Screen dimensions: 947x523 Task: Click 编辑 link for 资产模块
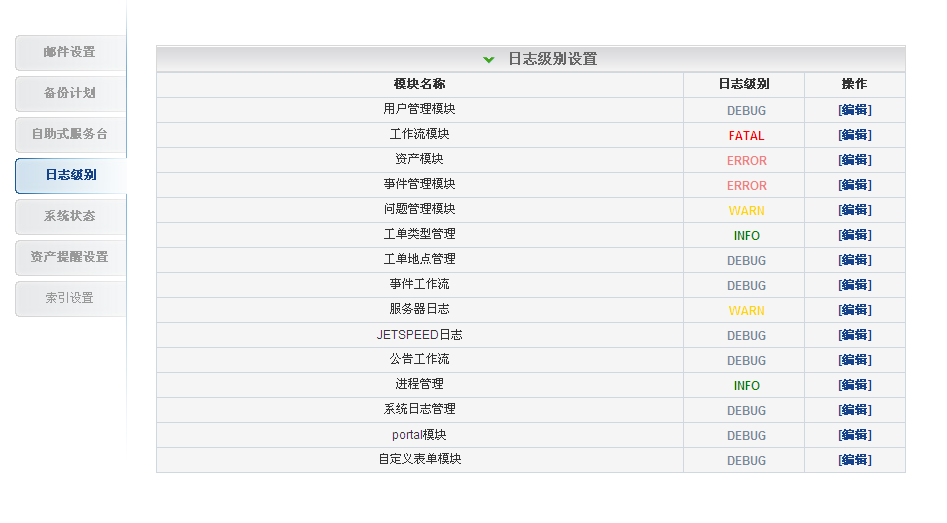(854, 160)
